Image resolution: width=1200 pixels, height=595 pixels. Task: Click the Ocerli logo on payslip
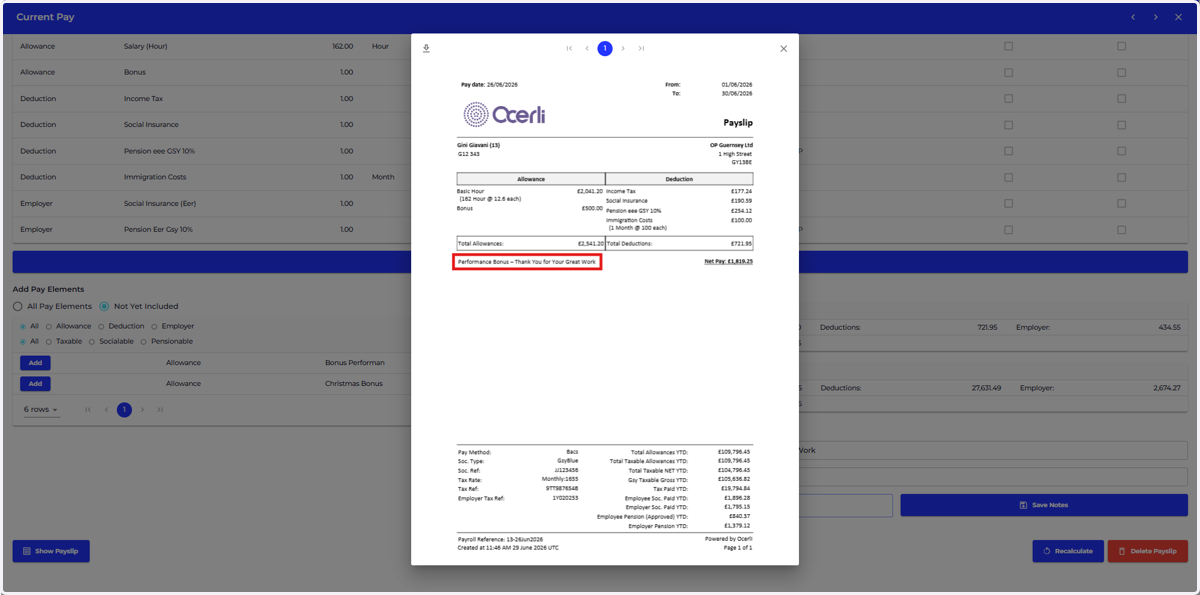[x=504, y=115]
